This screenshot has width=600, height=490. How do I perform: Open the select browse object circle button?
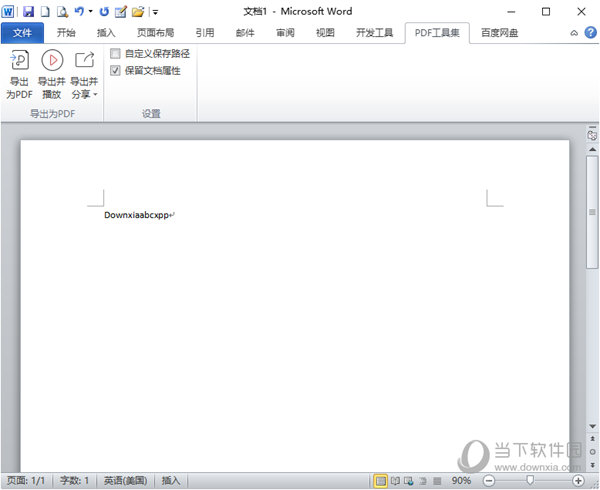coord(592,452)
